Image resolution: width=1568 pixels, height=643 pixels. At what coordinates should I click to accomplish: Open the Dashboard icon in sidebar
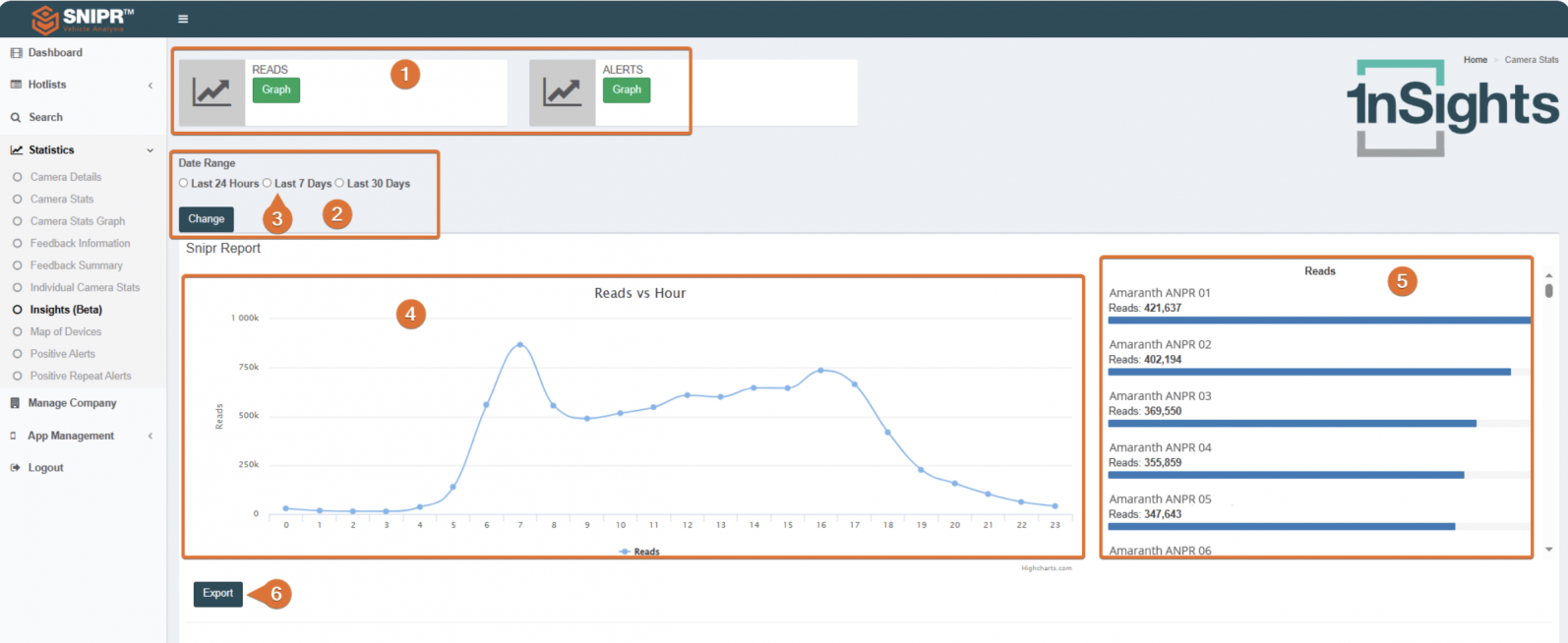click(x=16, y=53)
